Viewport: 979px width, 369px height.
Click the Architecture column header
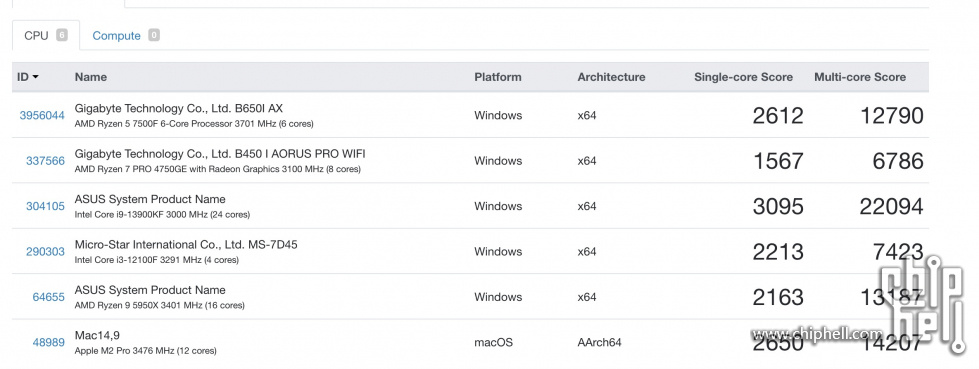pos(611,77)
